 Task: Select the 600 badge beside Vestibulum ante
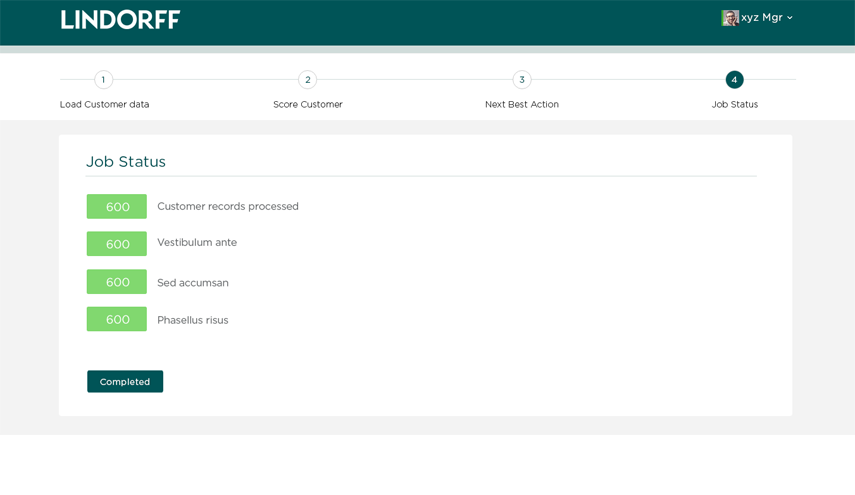point(117,244)
